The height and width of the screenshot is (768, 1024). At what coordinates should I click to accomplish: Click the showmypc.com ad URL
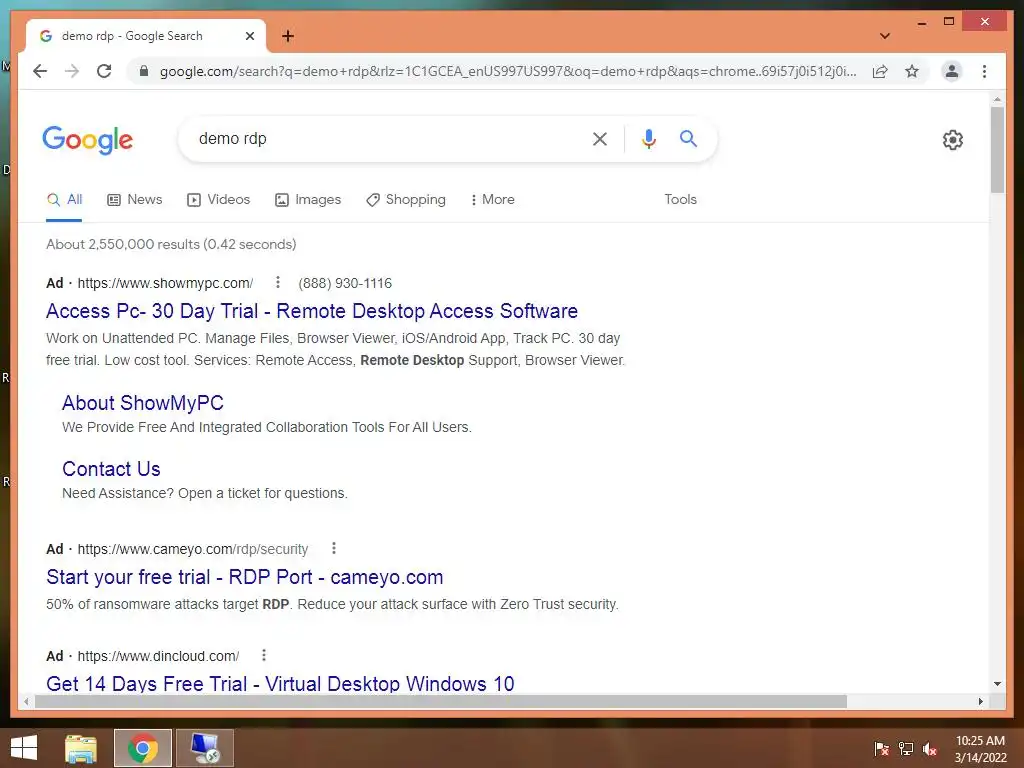click(x=165, y=283)
